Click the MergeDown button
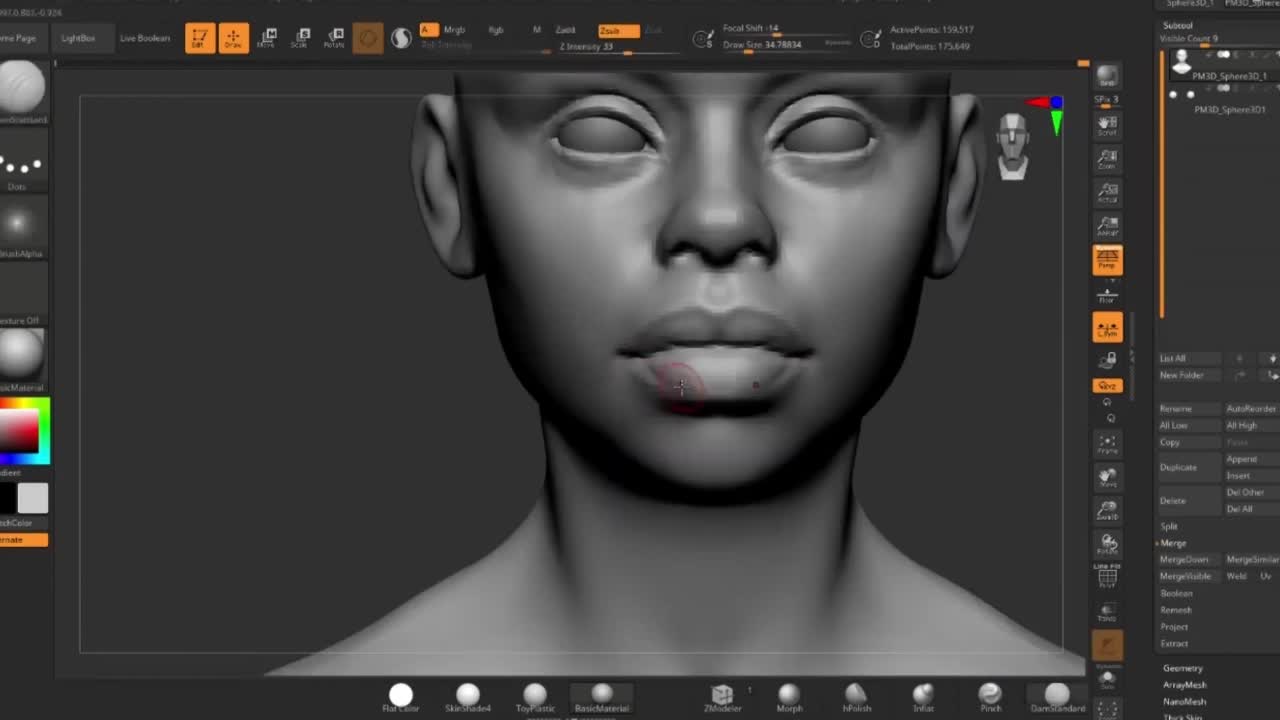1280x720 pixels. 1188,560
